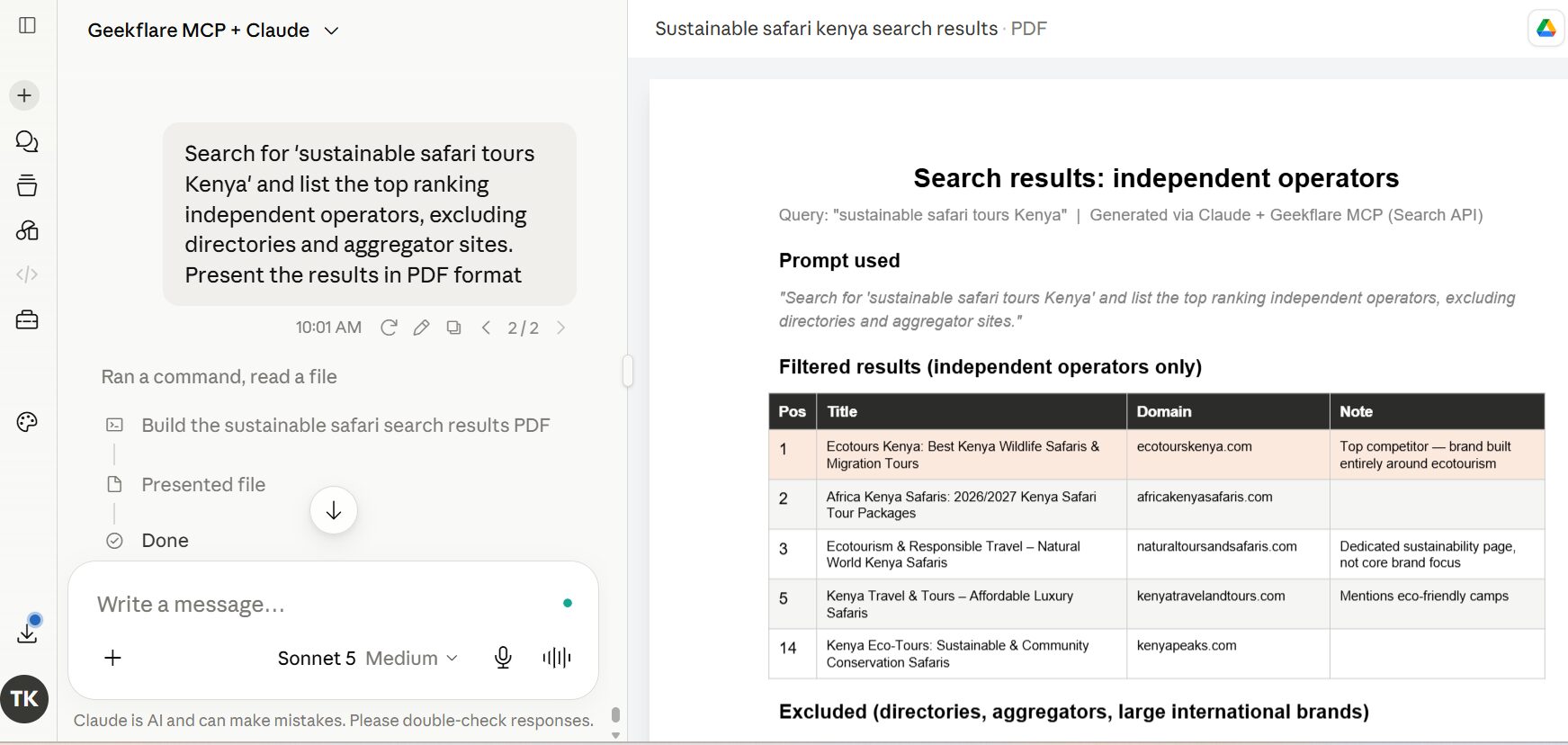This screenshot has width=1568, height=745.
Task: Open 'Build the sustainable safari search results PDF' step
Action: coord(345,425)
